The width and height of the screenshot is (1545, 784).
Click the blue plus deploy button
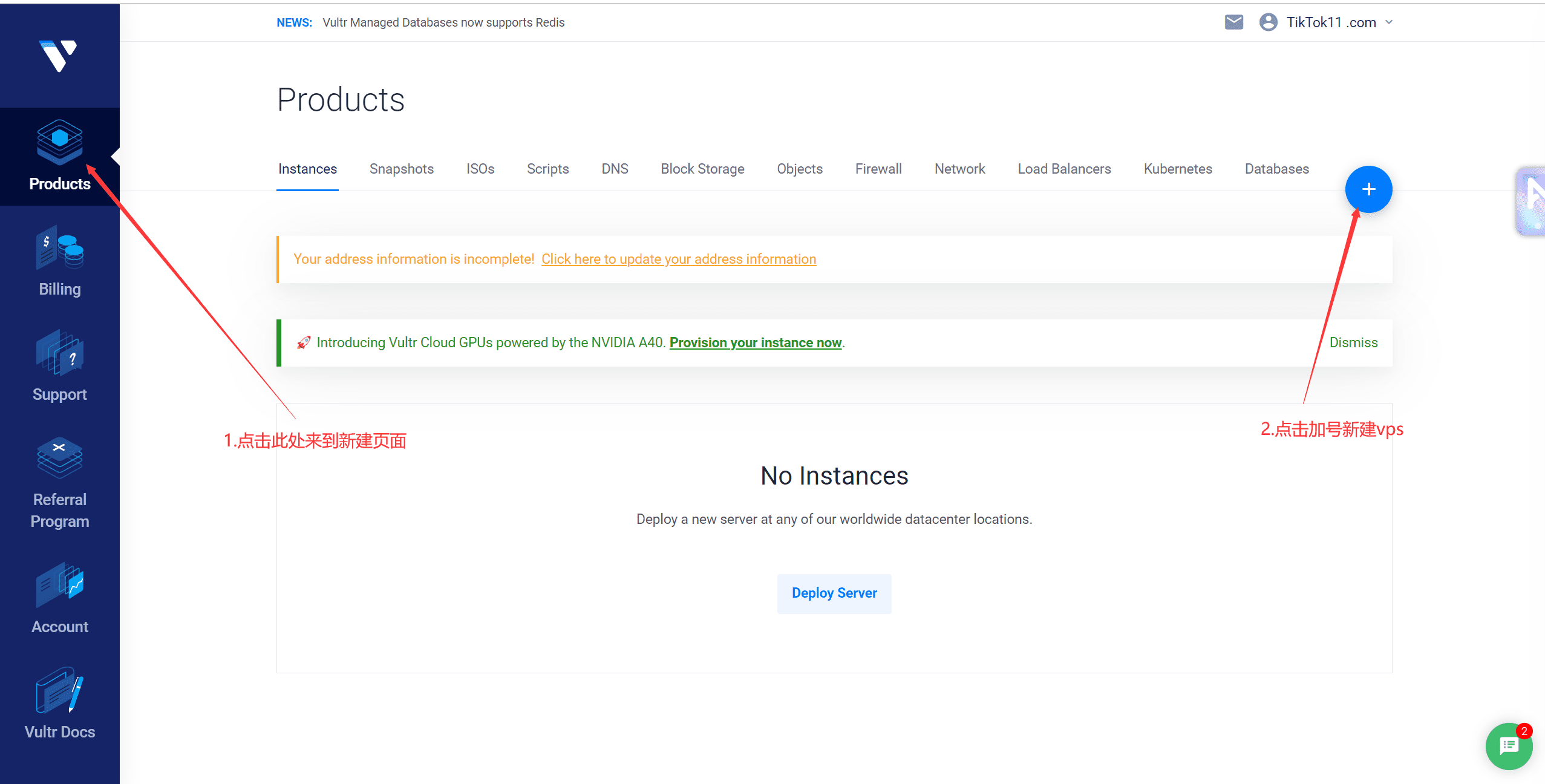(1368, 189)
